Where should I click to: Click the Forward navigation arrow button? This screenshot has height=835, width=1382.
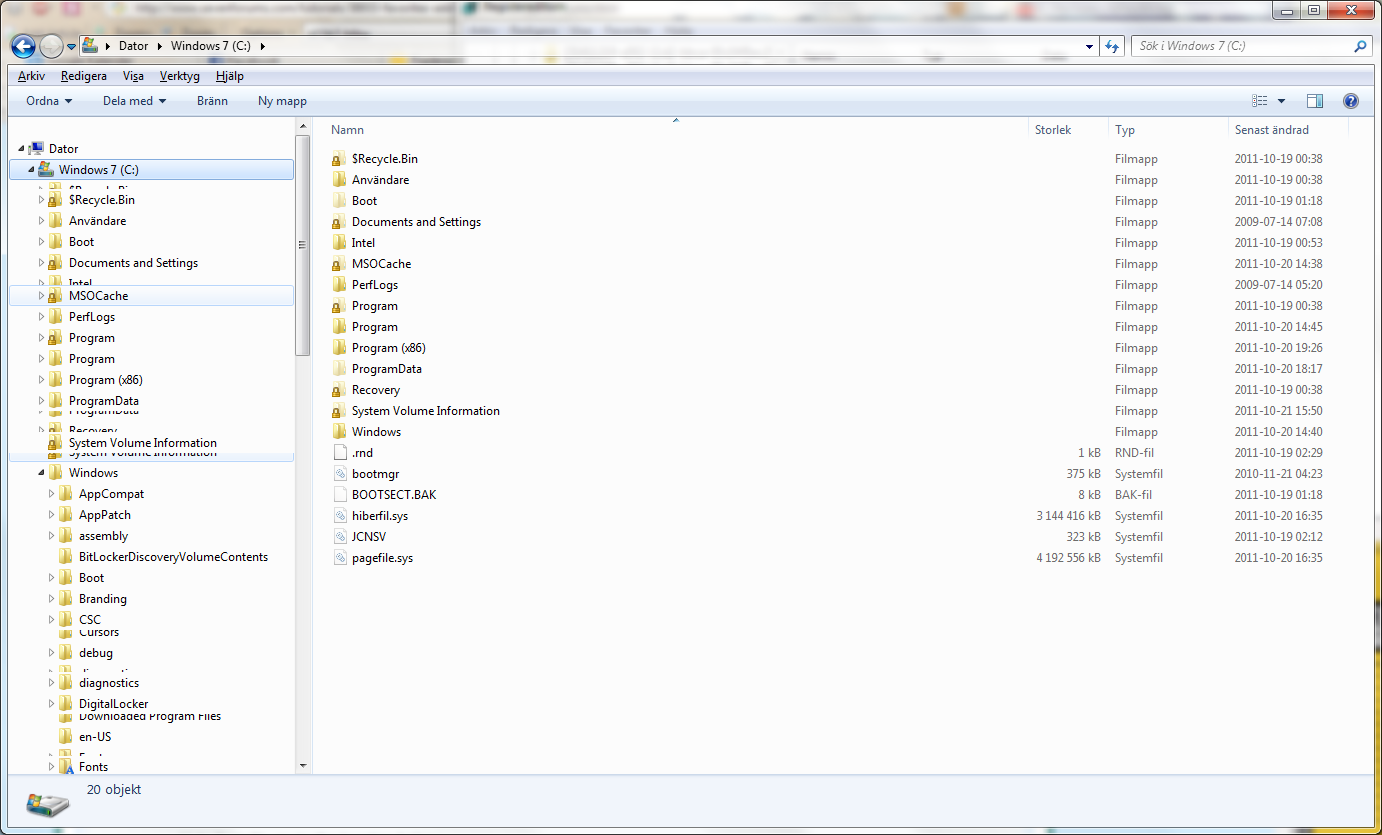[x=51, y=46]
